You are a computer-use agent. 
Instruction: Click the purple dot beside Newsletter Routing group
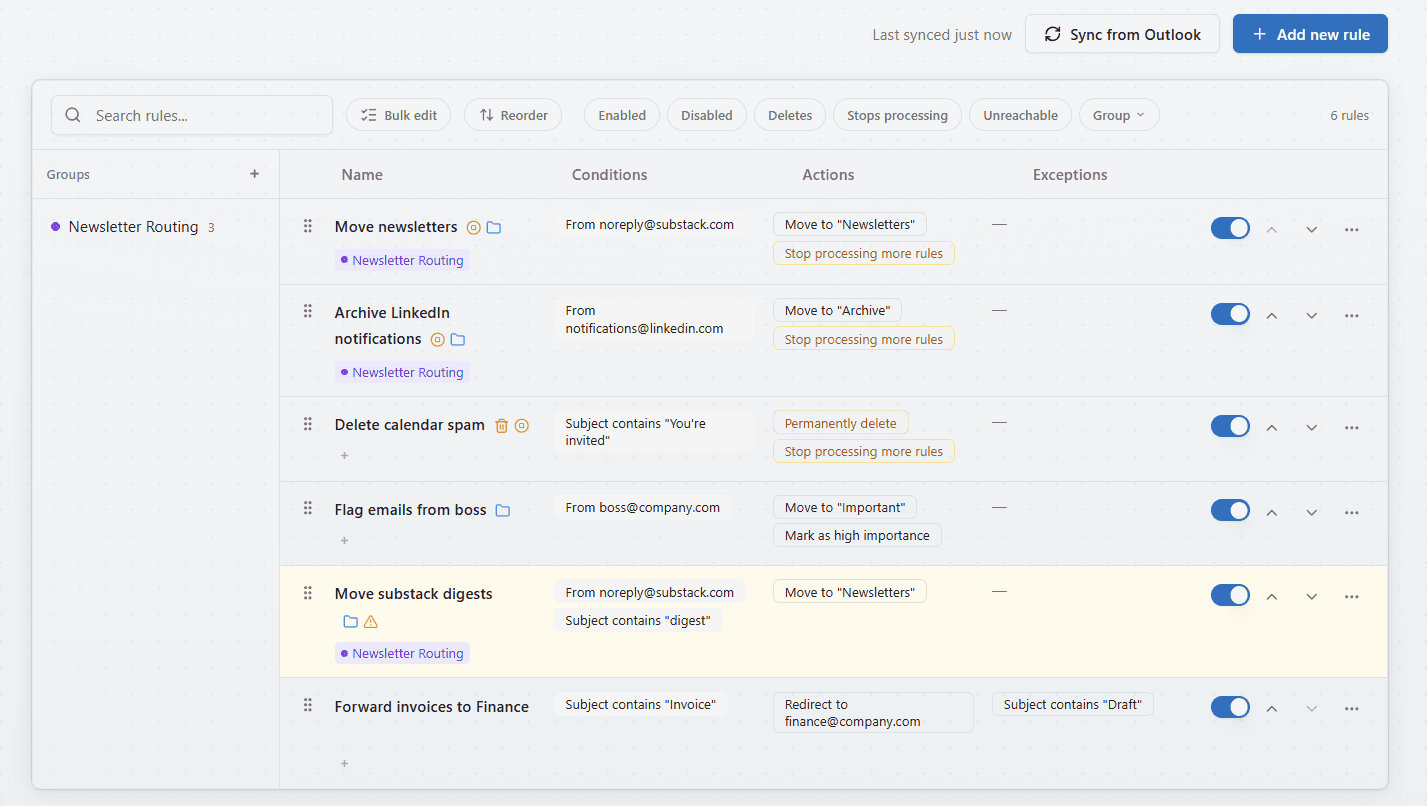(x=55, y=226)
